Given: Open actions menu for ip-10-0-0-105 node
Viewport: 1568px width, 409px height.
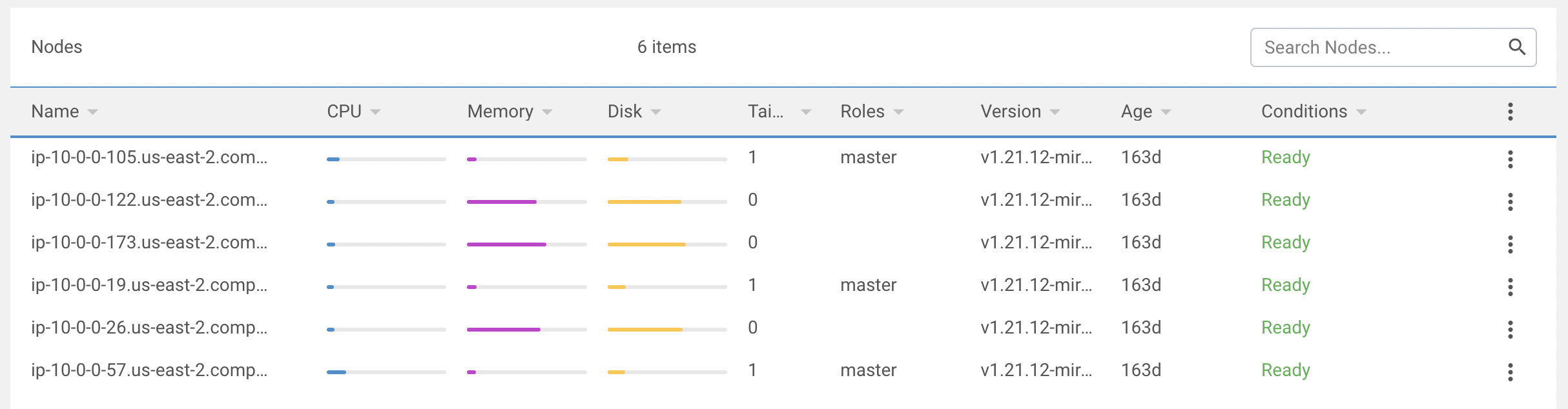Looking at the screenshot, I should pos(1510,159).
